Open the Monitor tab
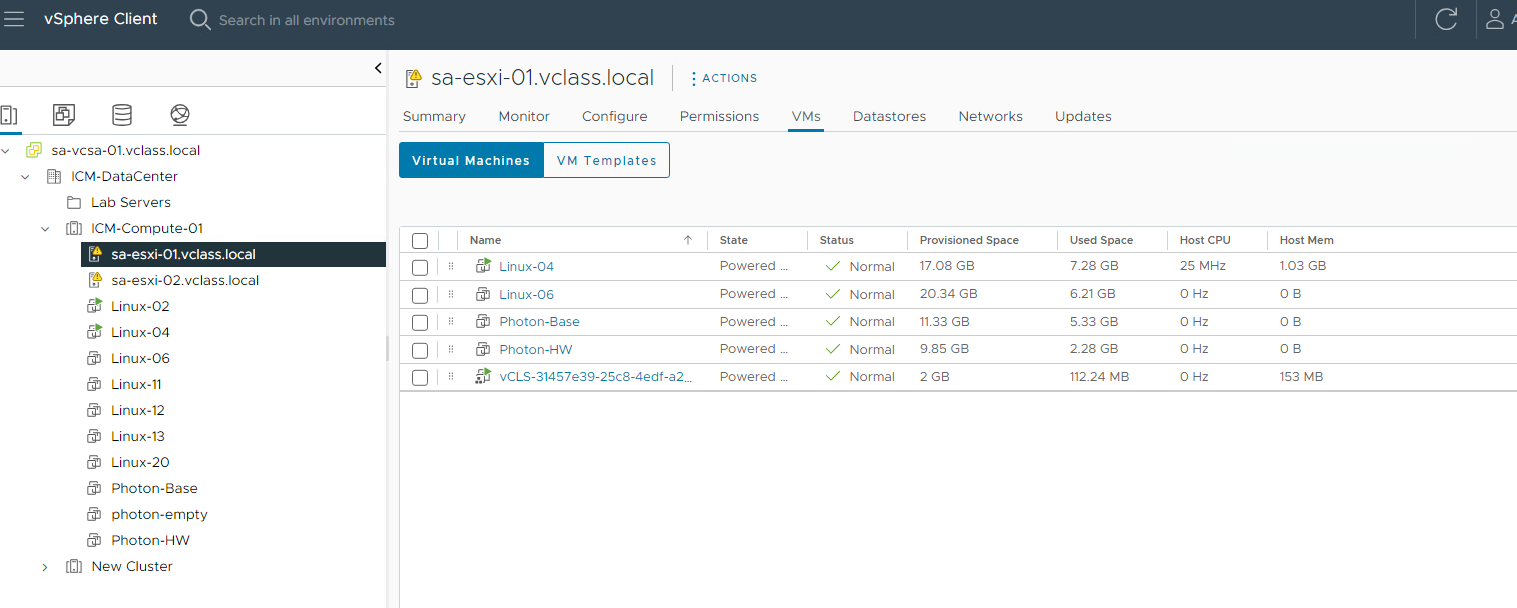The image size is (1517, 608). tap(524, 116)
